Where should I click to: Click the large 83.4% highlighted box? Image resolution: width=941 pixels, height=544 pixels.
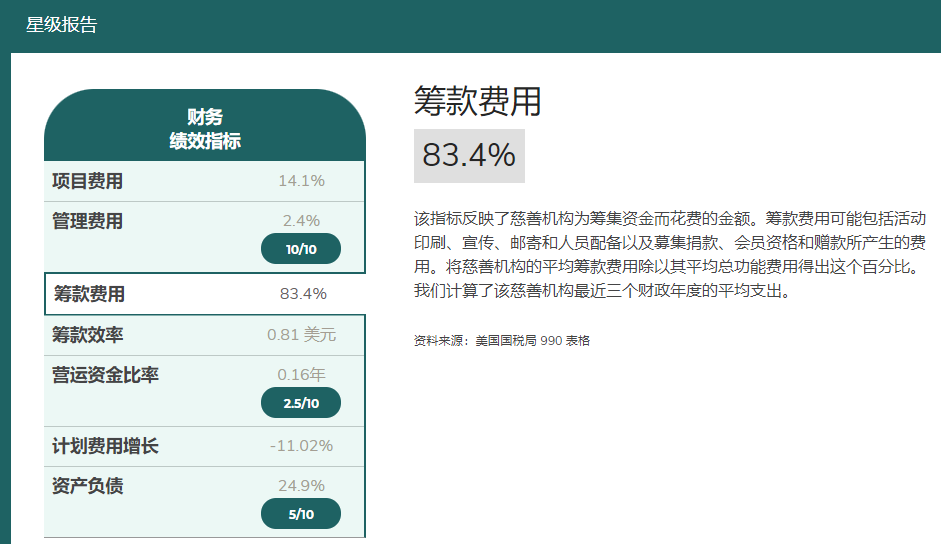(x=469, y=156)
